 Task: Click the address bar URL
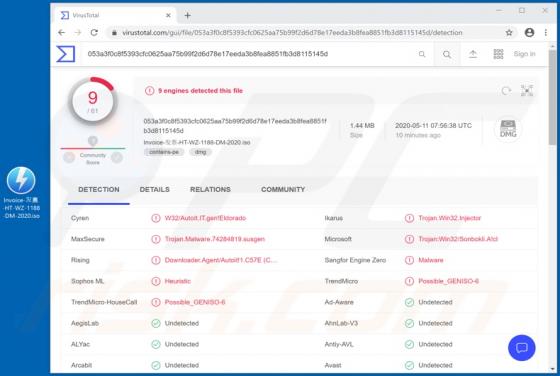pyautogui.click(x=292, y=32)
